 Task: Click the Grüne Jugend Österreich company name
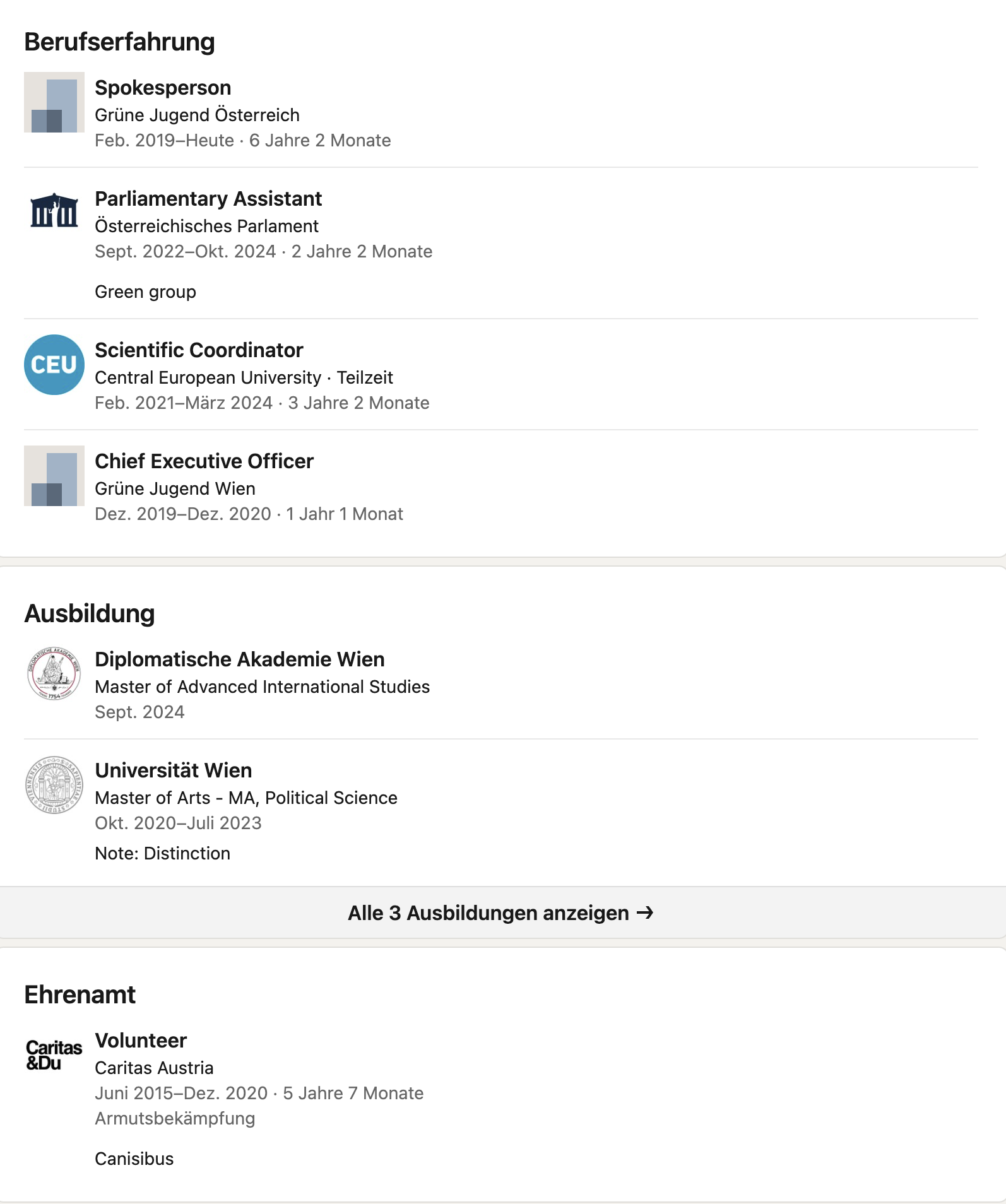click(197, 115)
